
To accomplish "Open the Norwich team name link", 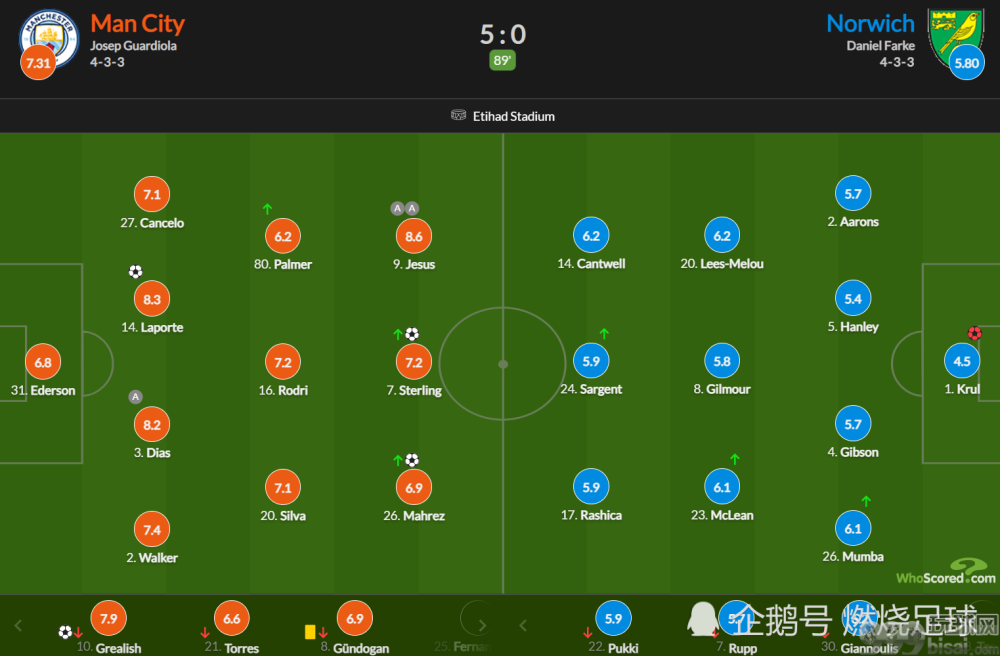I will pos(871,24).
